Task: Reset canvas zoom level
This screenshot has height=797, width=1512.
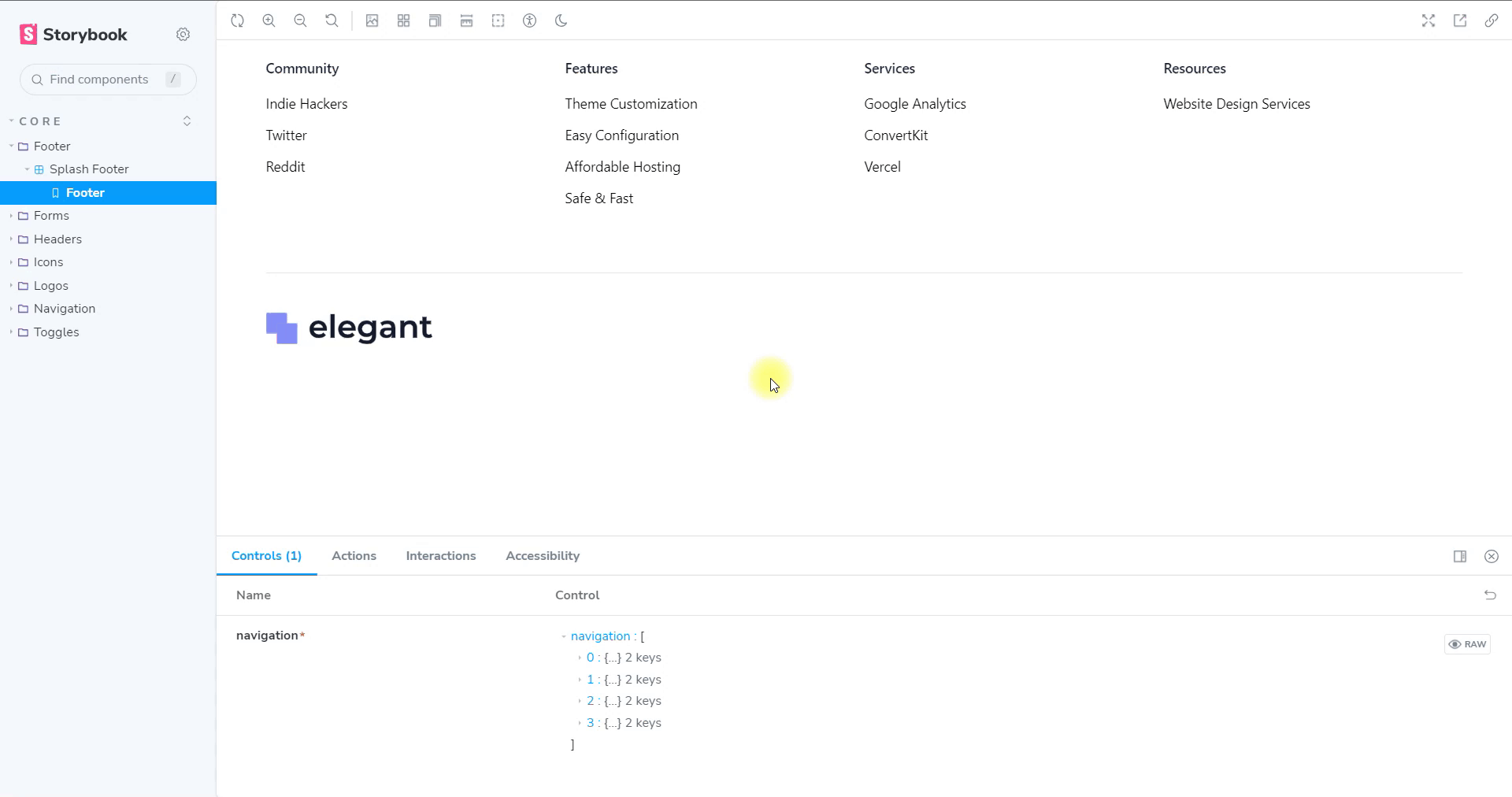Action: coord(332,20)
